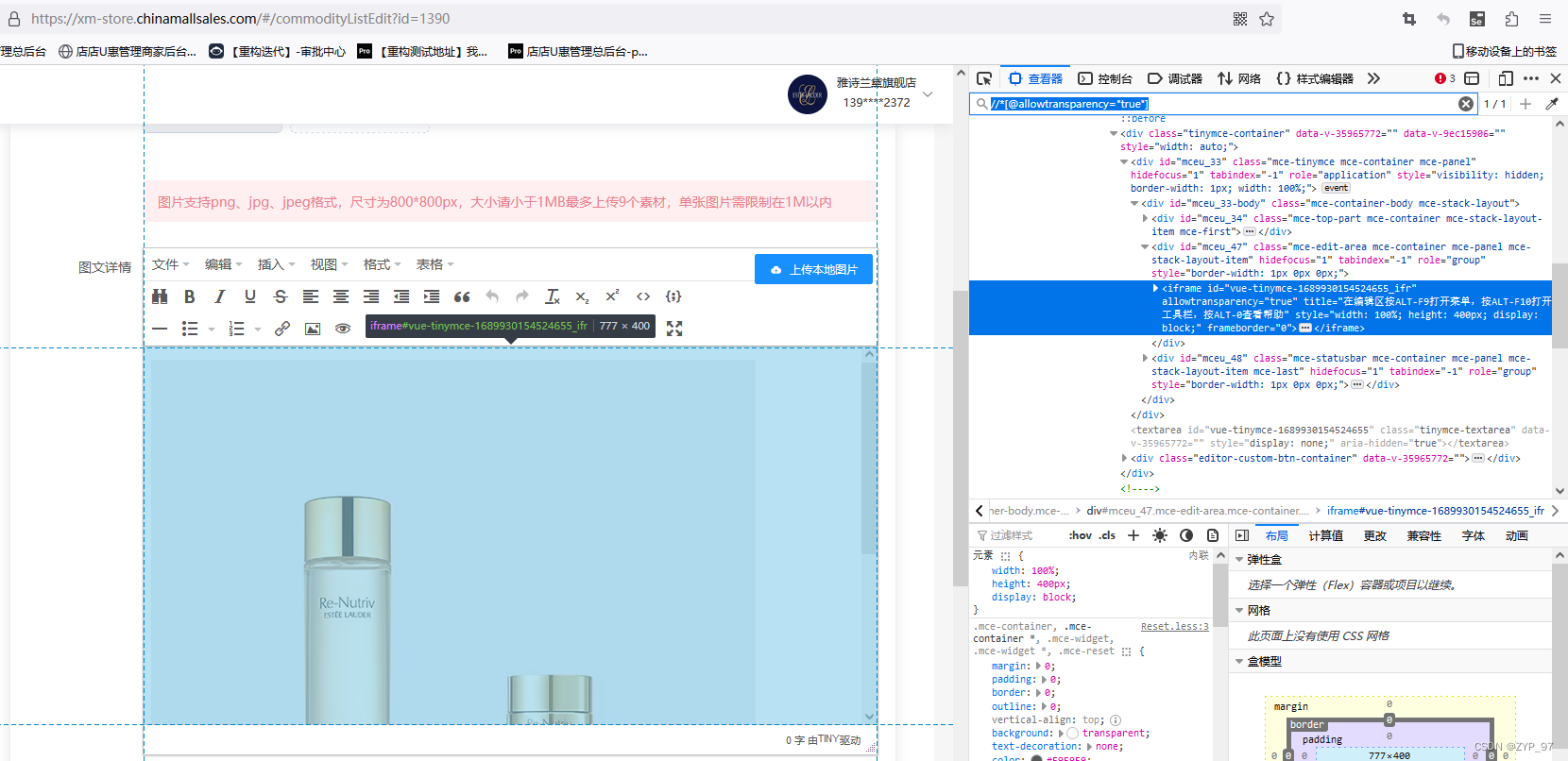This screenshot has width=1568, height=761.
Task: Insert horizontal line in editor
Action: pyautogui.click(x=160, y=329)
